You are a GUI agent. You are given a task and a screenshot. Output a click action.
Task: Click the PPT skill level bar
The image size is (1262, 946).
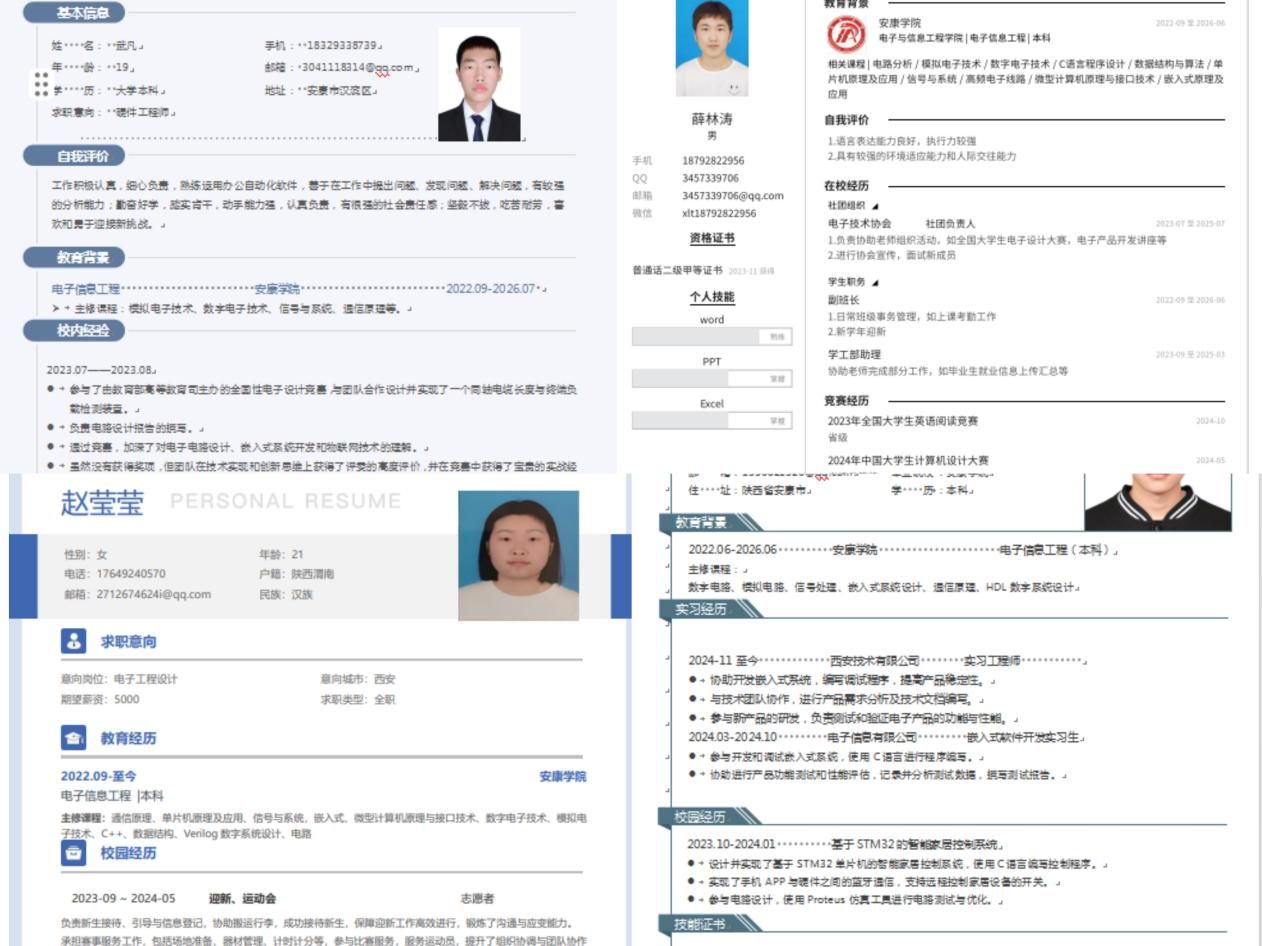click(711, 379)
